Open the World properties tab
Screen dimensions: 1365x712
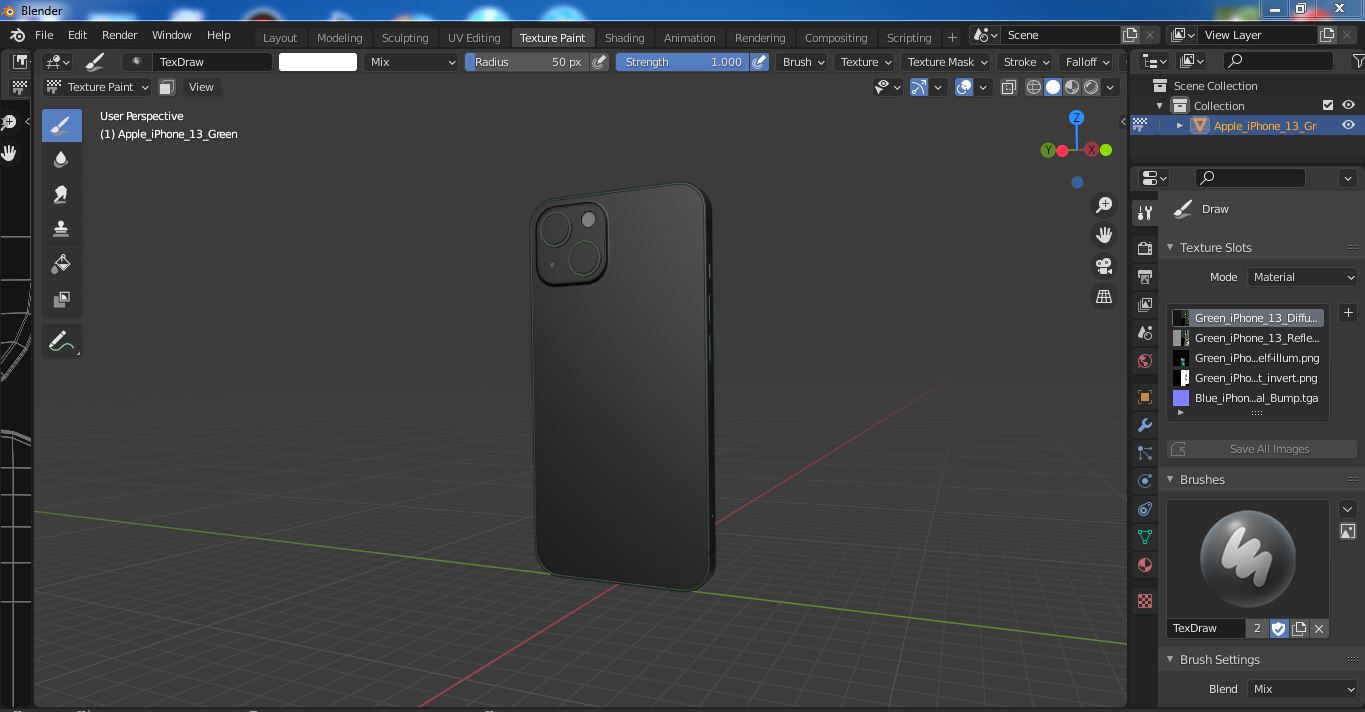1145,360
